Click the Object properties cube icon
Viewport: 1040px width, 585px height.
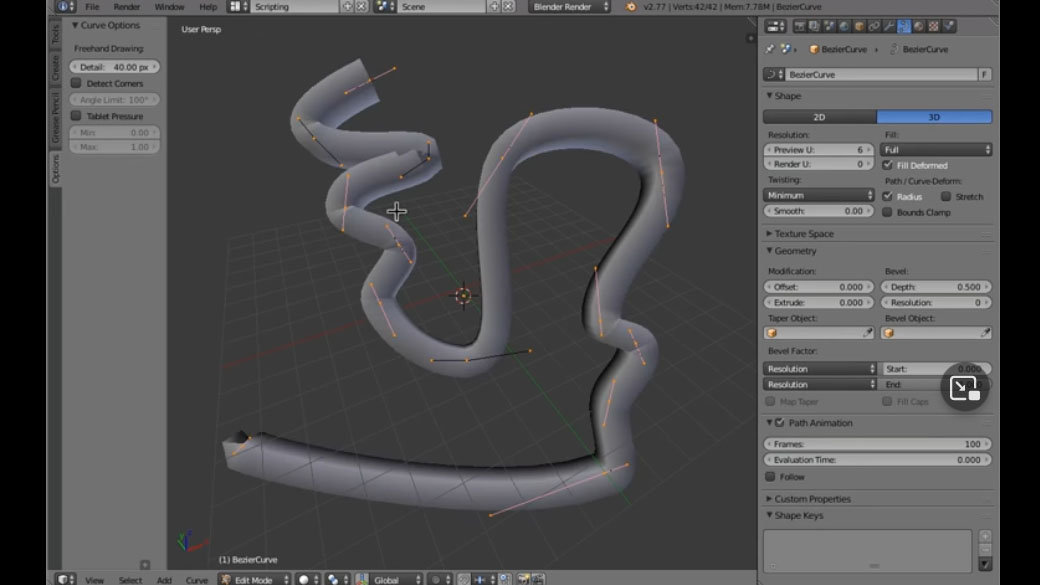coord(858,27)
